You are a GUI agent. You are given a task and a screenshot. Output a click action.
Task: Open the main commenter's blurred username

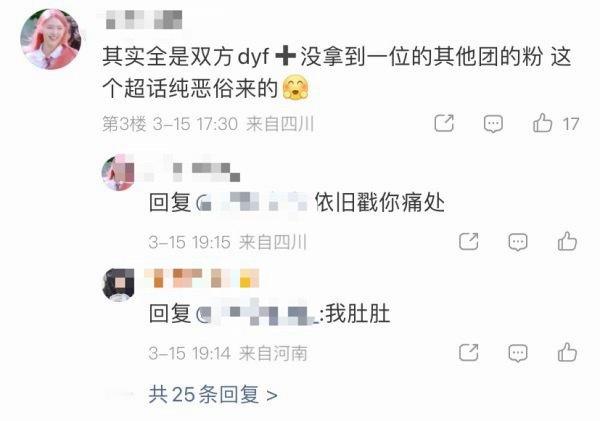point(143,20)
